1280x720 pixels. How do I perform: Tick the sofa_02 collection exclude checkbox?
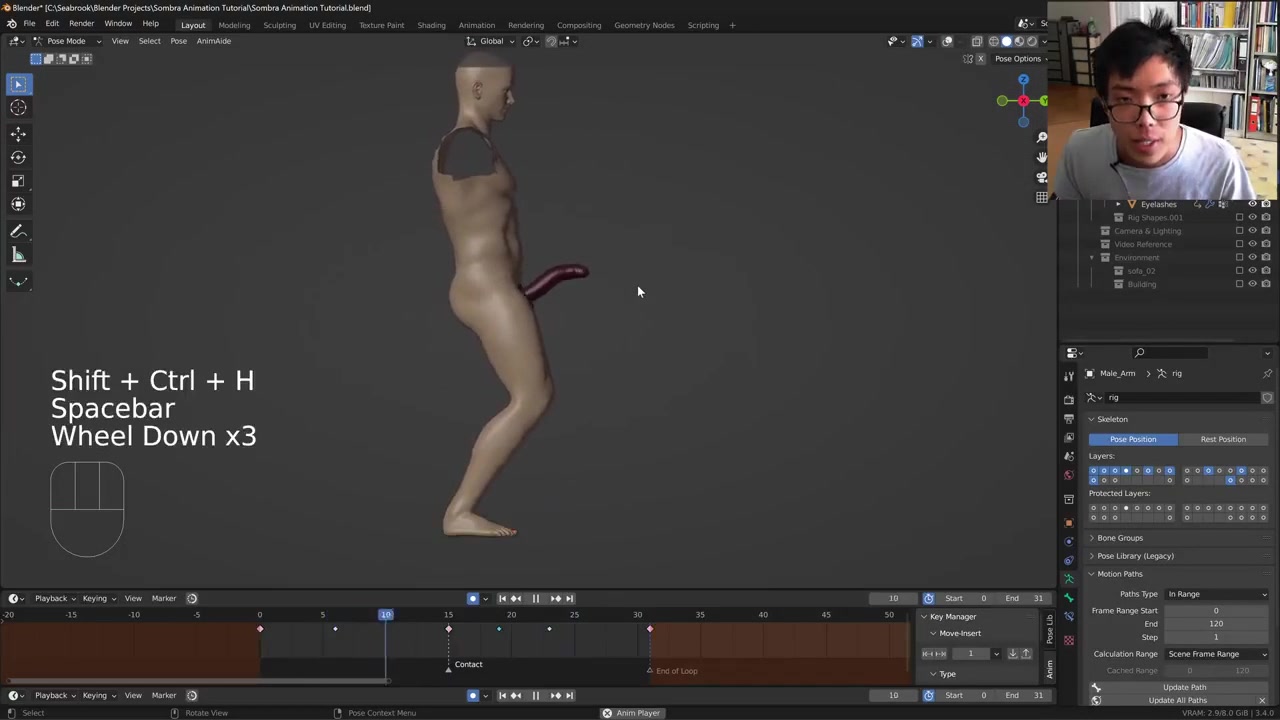click(x=1240, y=271)
